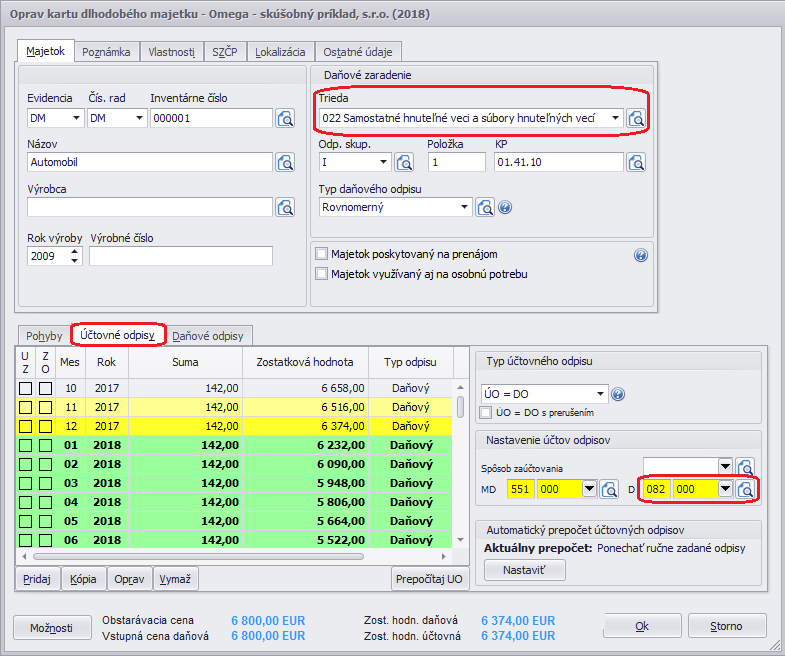Select Účtovné odpisy tab
The image size is (785, 656).
[118, 335]
